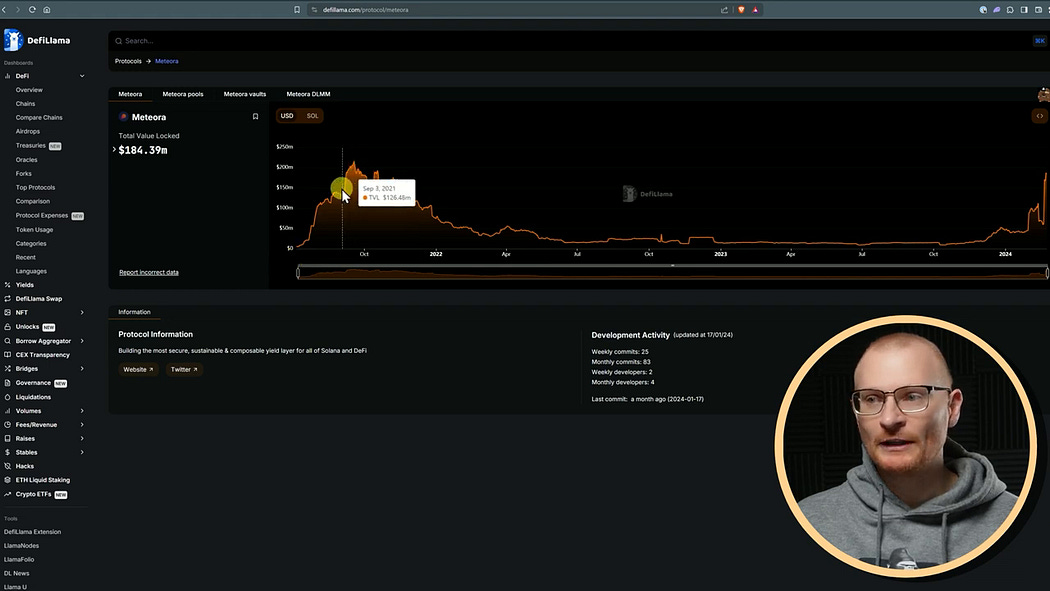Expand the NFT sidebar section
The image size is (1050, 591).
(x=82, y=313)
